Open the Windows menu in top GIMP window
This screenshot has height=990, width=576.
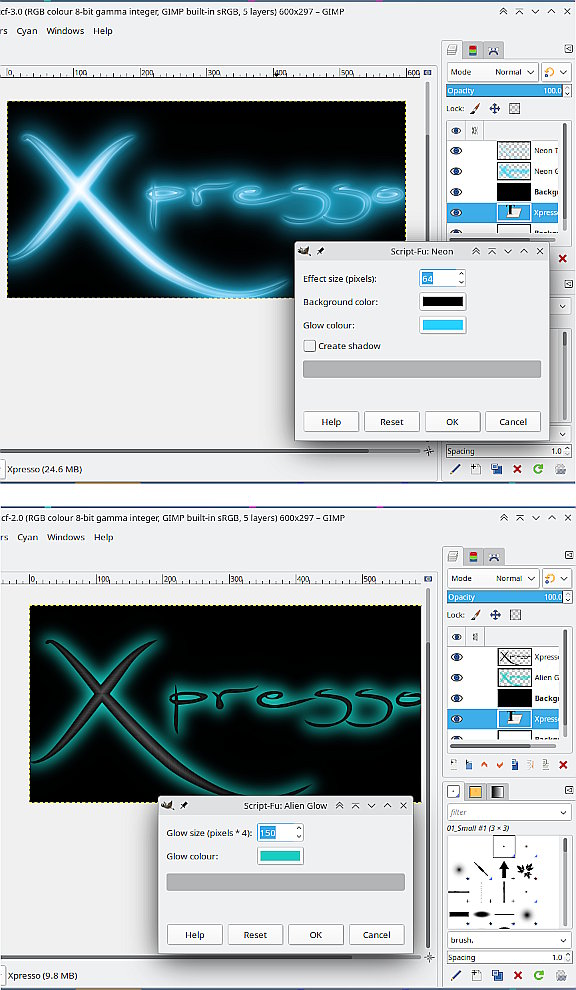click(x=65, y=31)
